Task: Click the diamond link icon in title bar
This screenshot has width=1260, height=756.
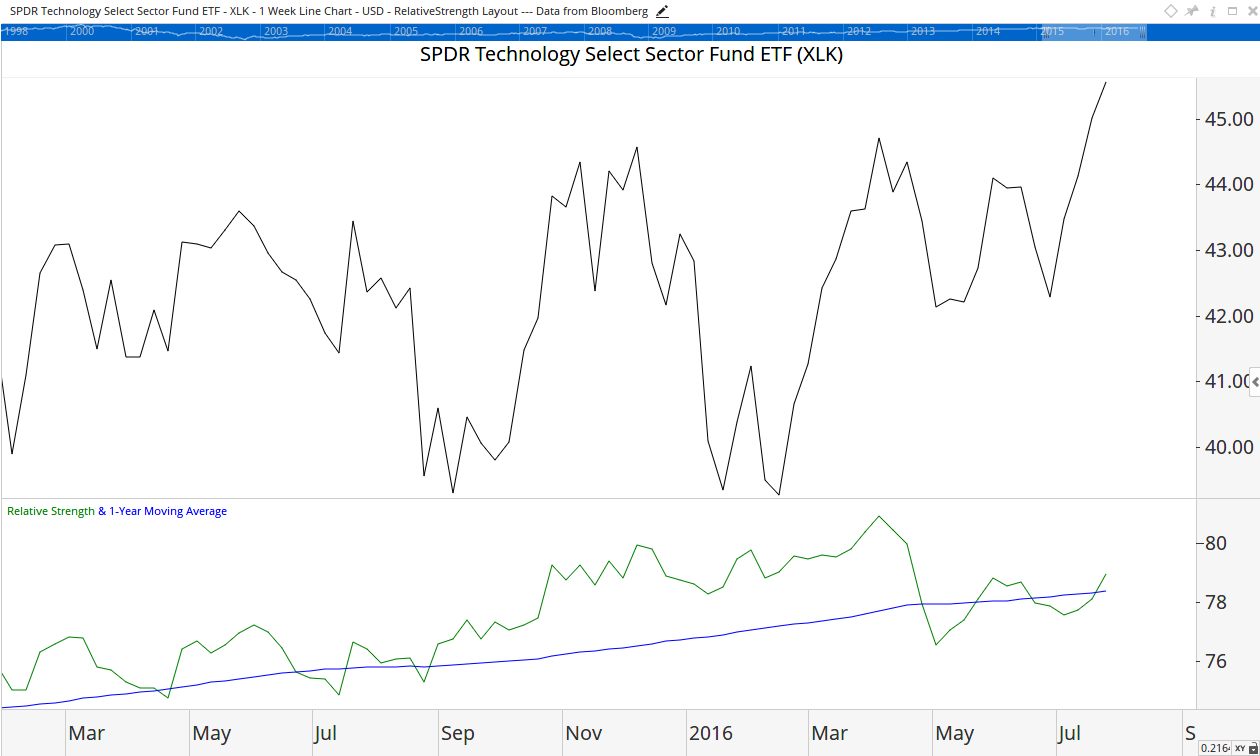Action: (x=1171, y=11)
